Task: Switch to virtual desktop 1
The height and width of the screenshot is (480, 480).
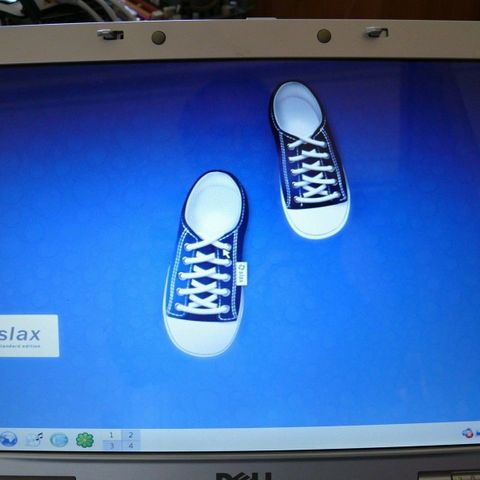Action: pos(111,435)
